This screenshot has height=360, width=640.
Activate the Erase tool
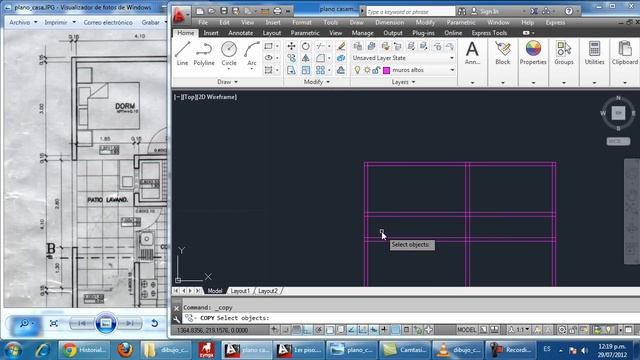coord(341,46)
